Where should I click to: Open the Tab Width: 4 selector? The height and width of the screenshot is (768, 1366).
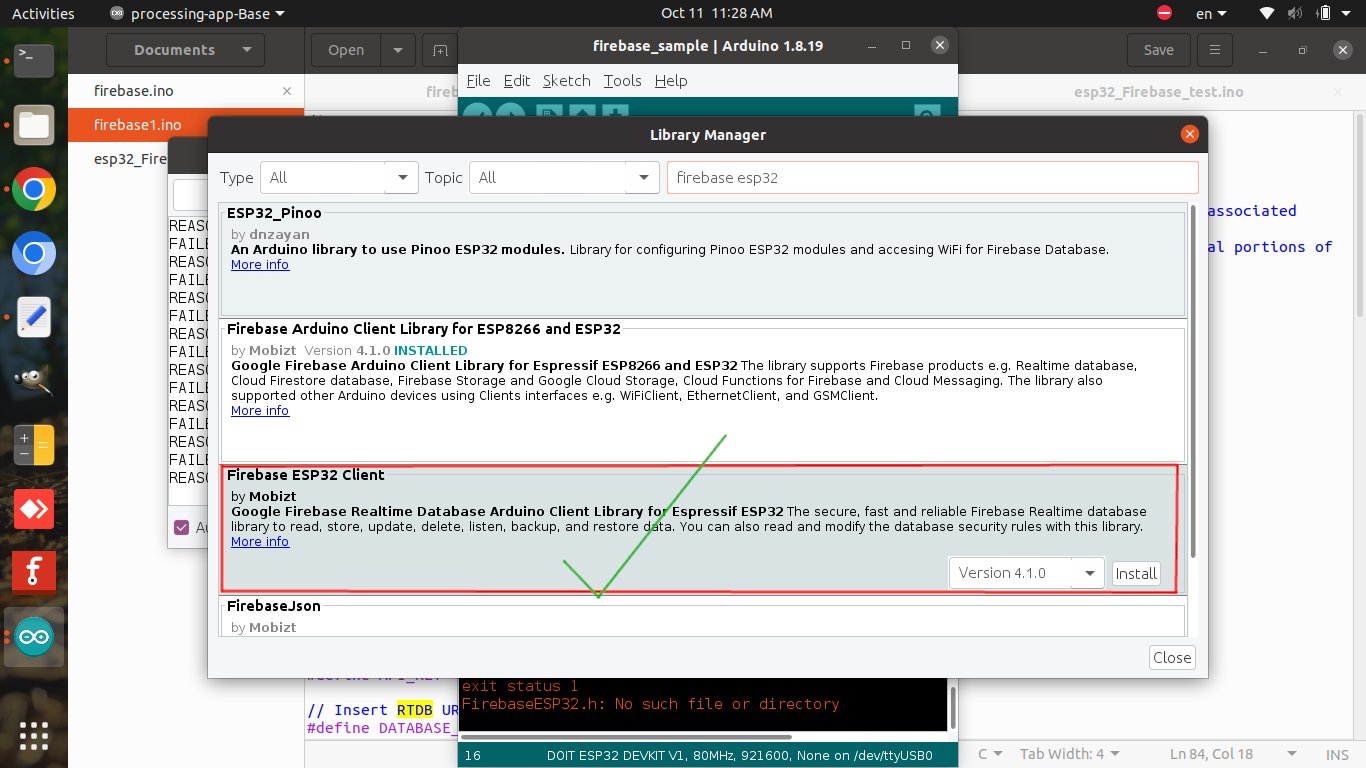pos(1068,754)
